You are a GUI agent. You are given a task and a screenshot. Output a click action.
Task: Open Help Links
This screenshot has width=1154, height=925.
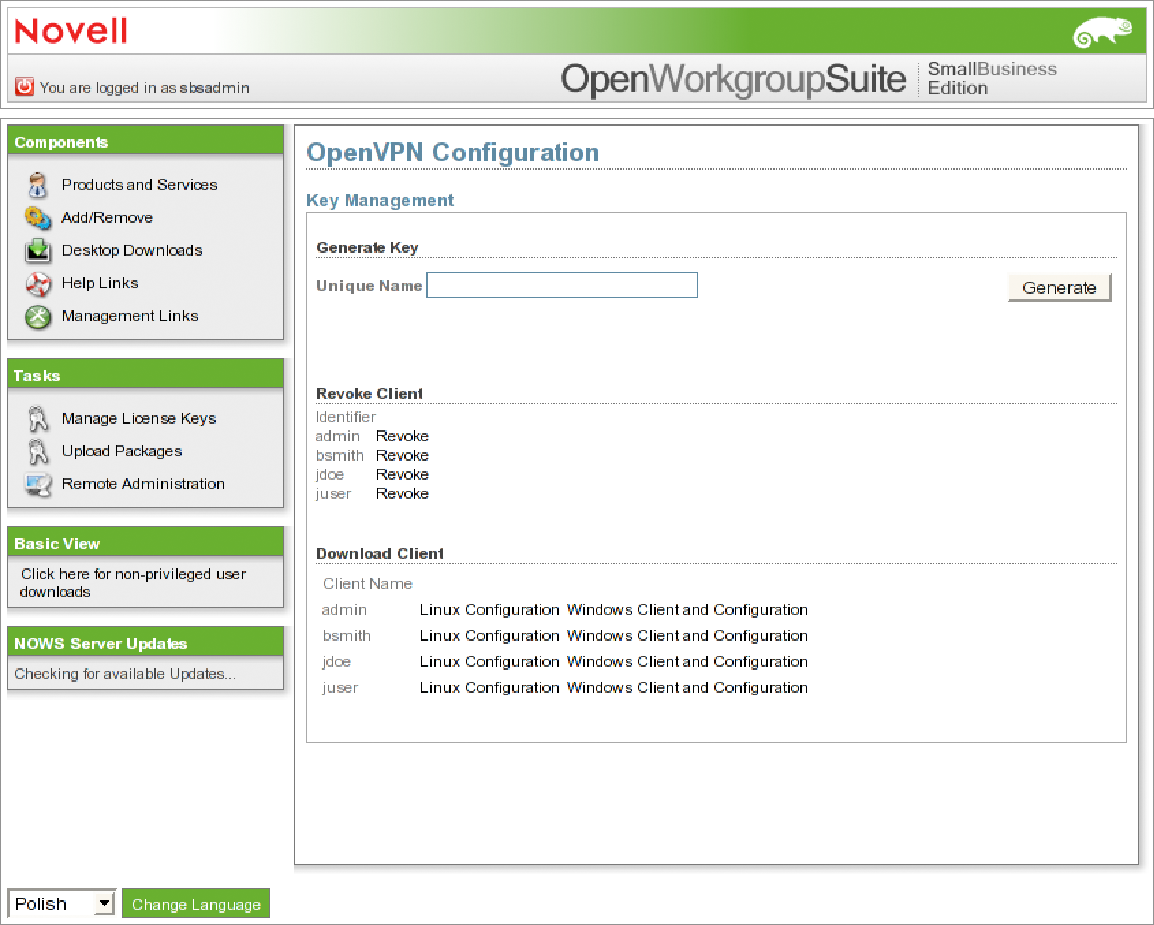point(100,283)
